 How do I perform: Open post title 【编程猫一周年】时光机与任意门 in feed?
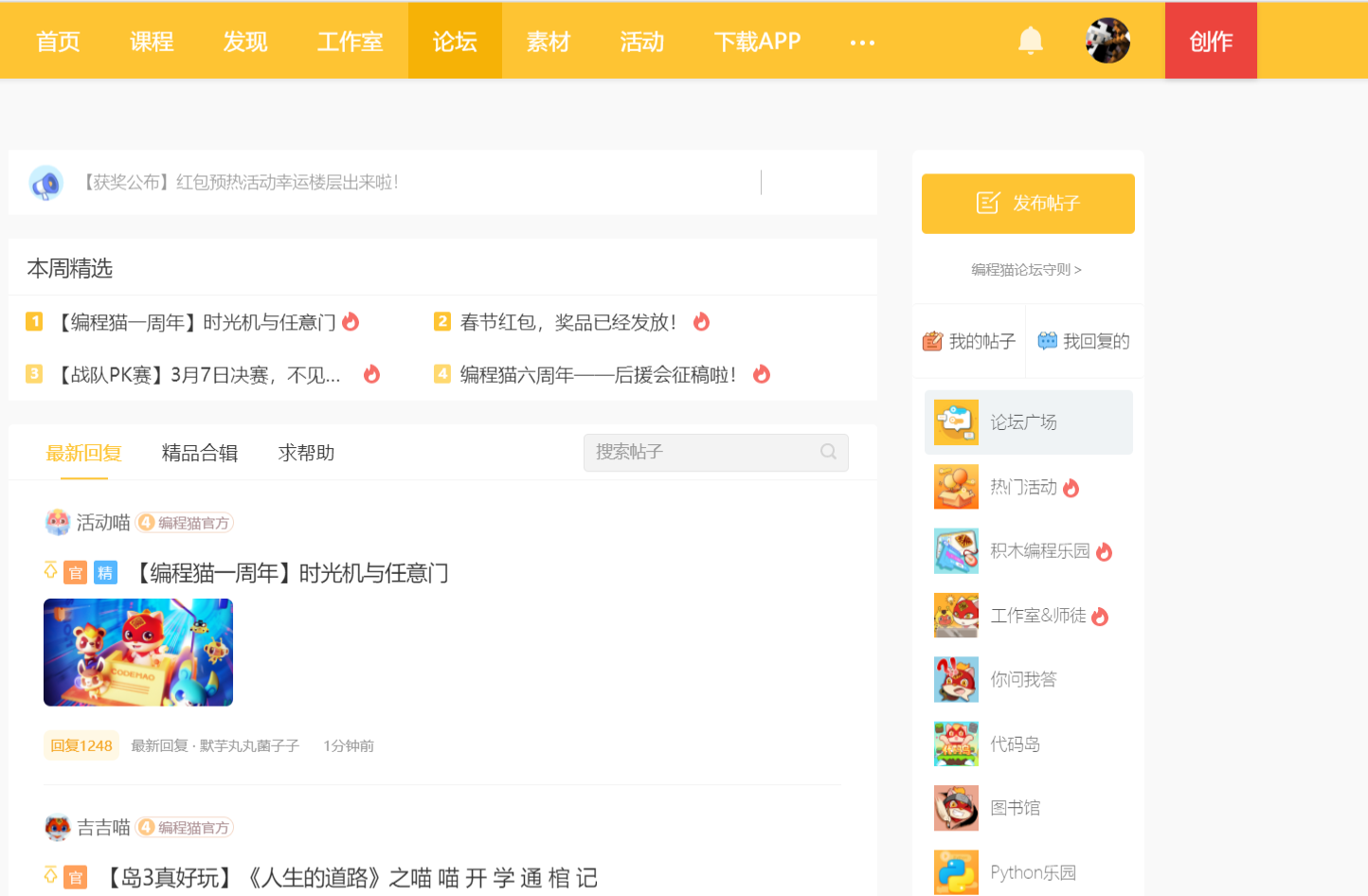(289, 573)
